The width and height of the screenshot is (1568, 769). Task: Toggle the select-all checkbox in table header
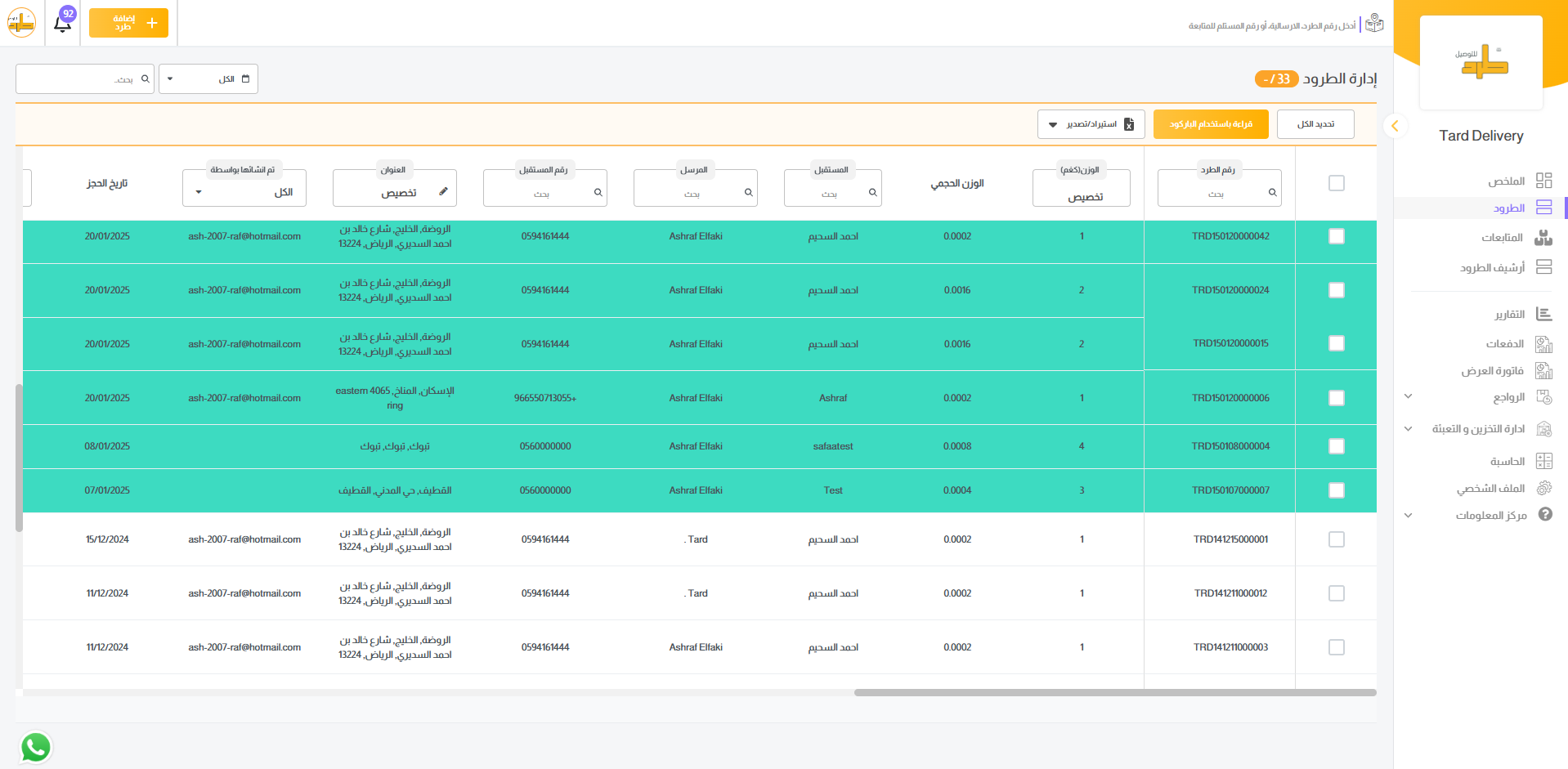[1336, 183]
